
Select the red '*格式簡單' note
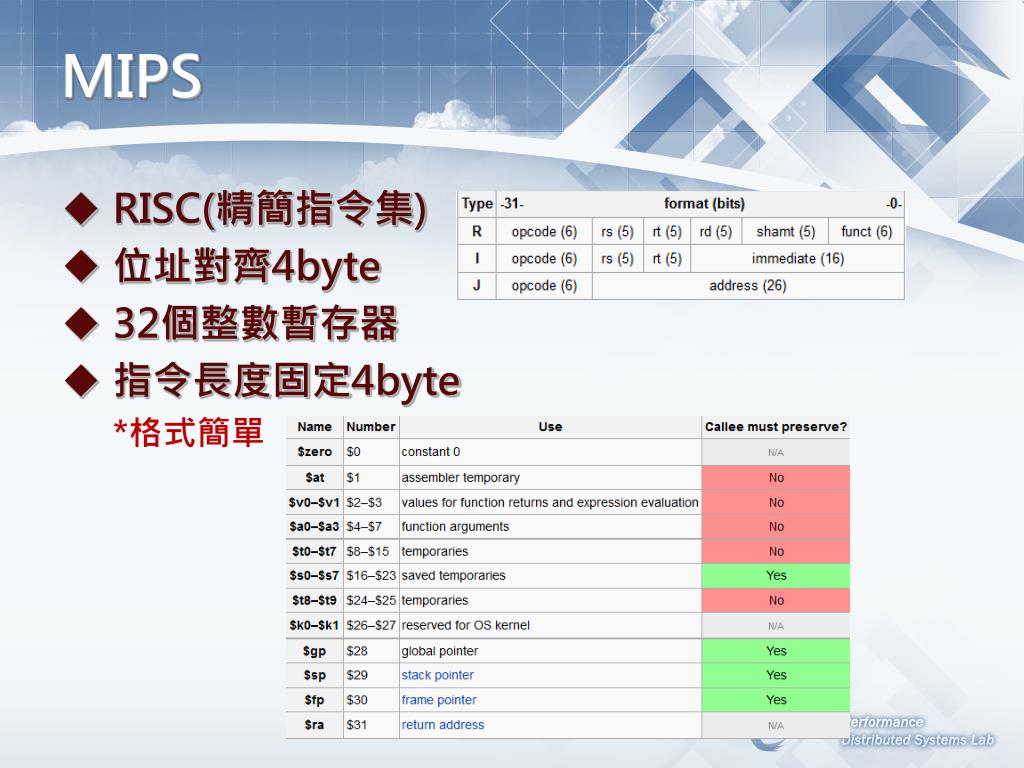(188, 432)
